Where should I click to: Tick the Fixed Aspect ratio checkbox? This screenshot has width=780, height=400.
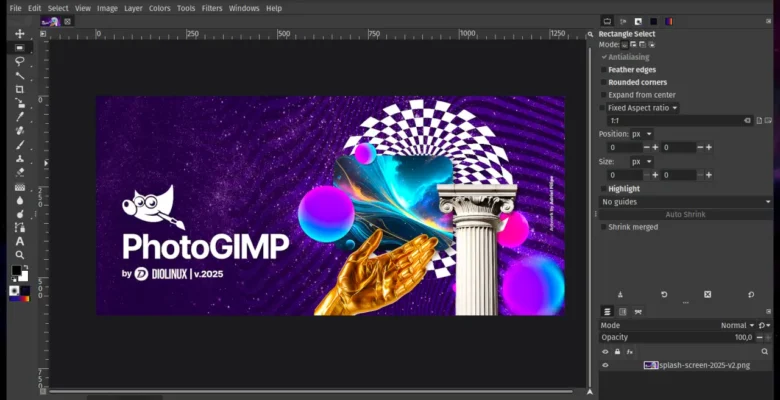602,108
